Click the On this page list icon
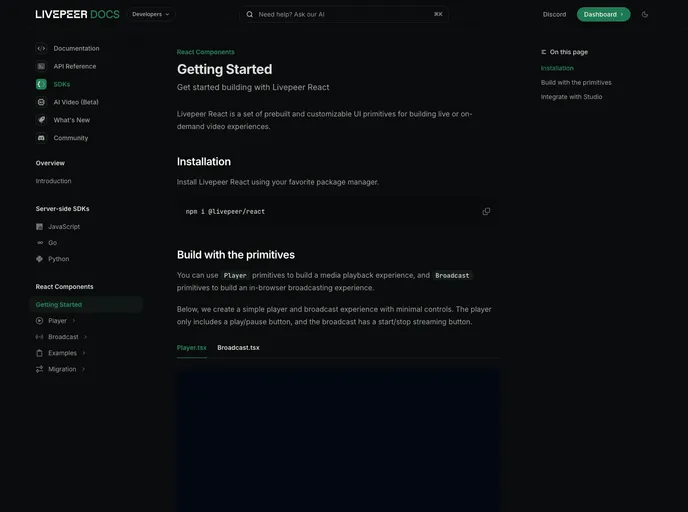This screenshot has height=512, width=688. click(544, 52)
